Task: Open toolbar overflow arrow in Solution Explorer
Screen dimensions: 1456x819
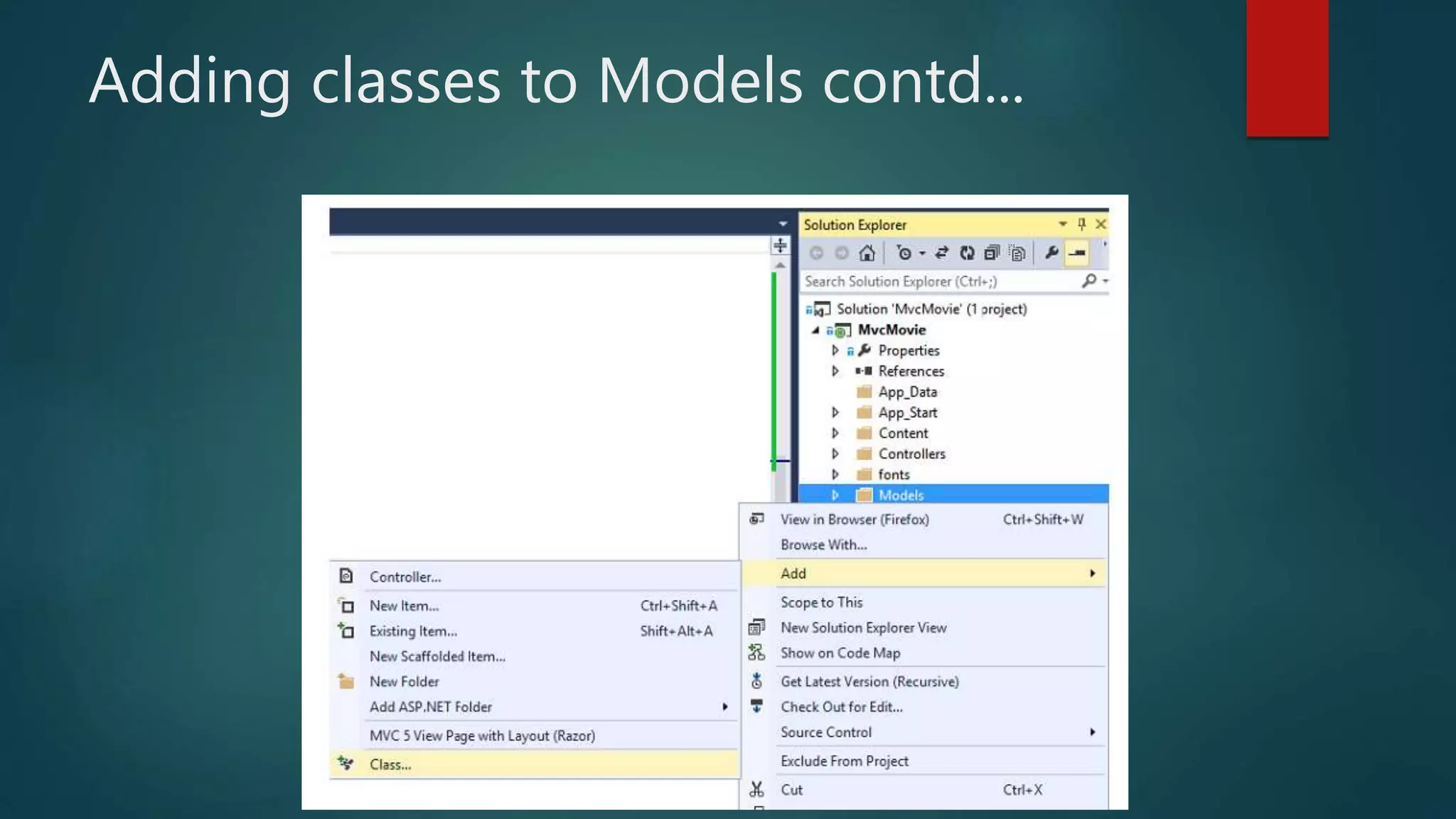Action: [x=1105, y=245]
